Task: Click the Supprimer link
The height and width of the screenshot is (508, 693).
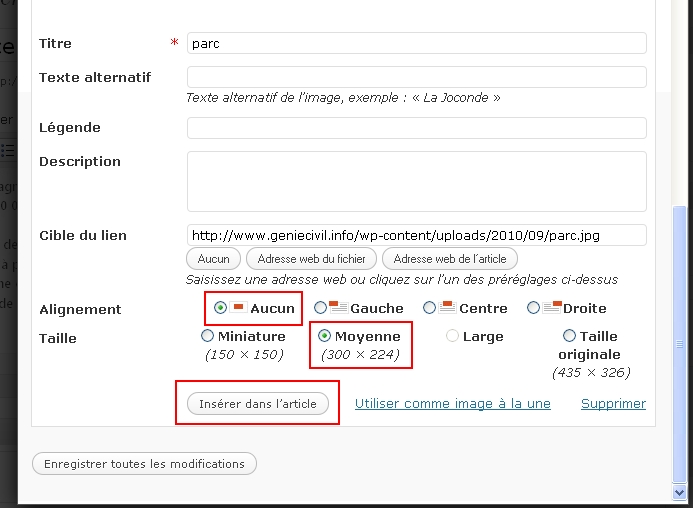Action: [613, 404]
